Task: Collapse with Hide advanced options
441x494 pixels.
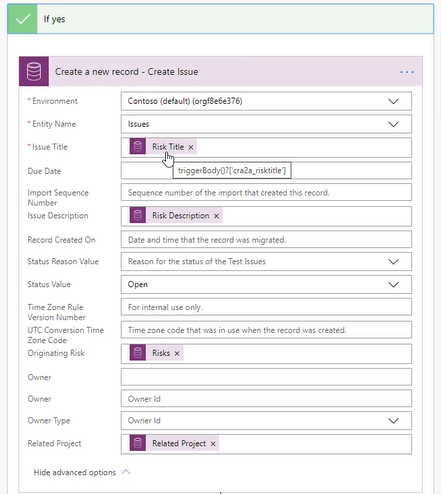Action: click(x=82, y=472)
